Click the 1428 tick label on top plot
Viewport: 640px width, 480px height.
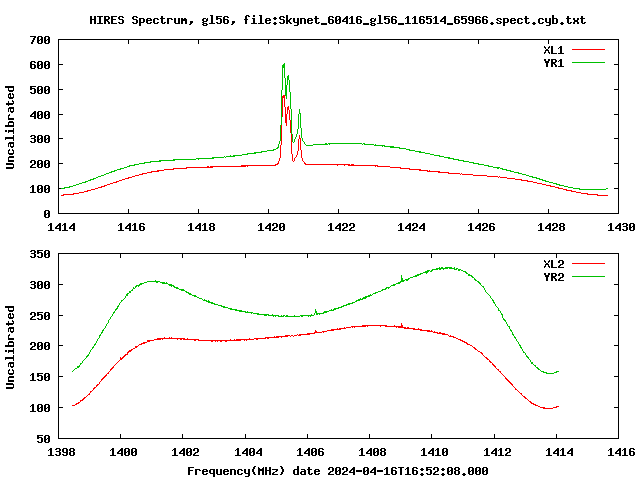(x=551, y=227)
